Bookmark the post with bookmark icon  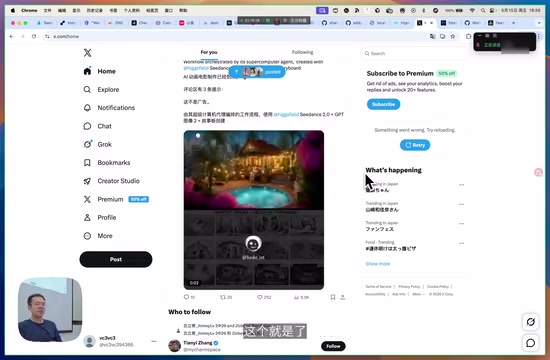click(333, 297)
